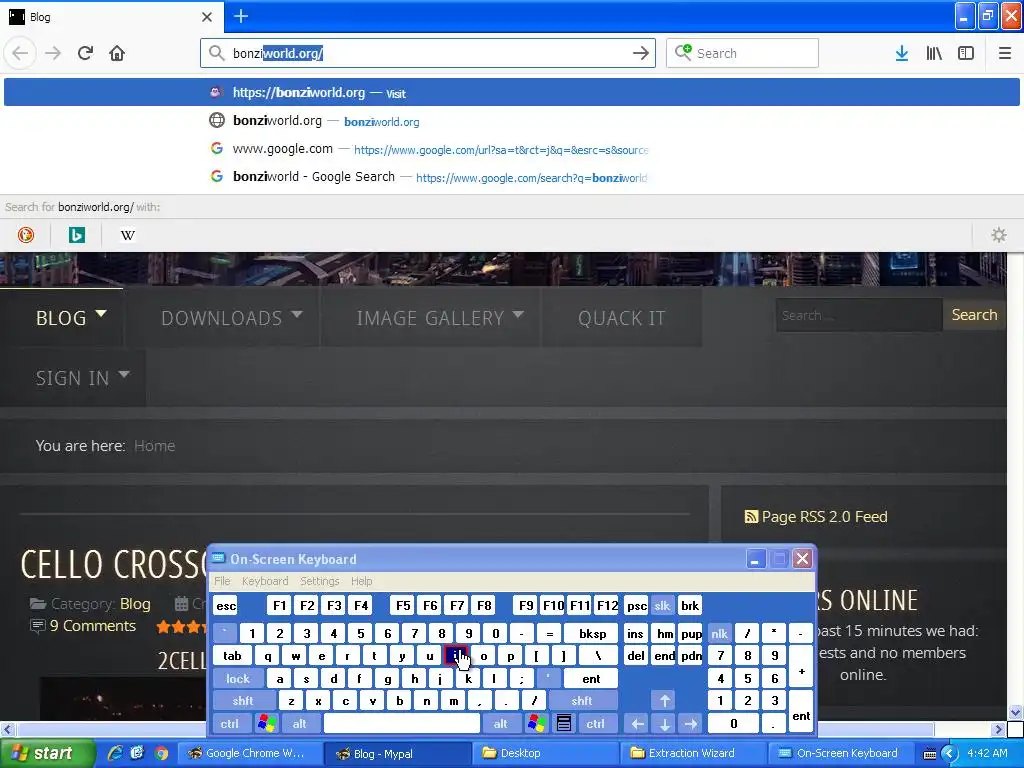Reload the current page
Viewport: 1024px width, 768px height.
click(86, 53)
